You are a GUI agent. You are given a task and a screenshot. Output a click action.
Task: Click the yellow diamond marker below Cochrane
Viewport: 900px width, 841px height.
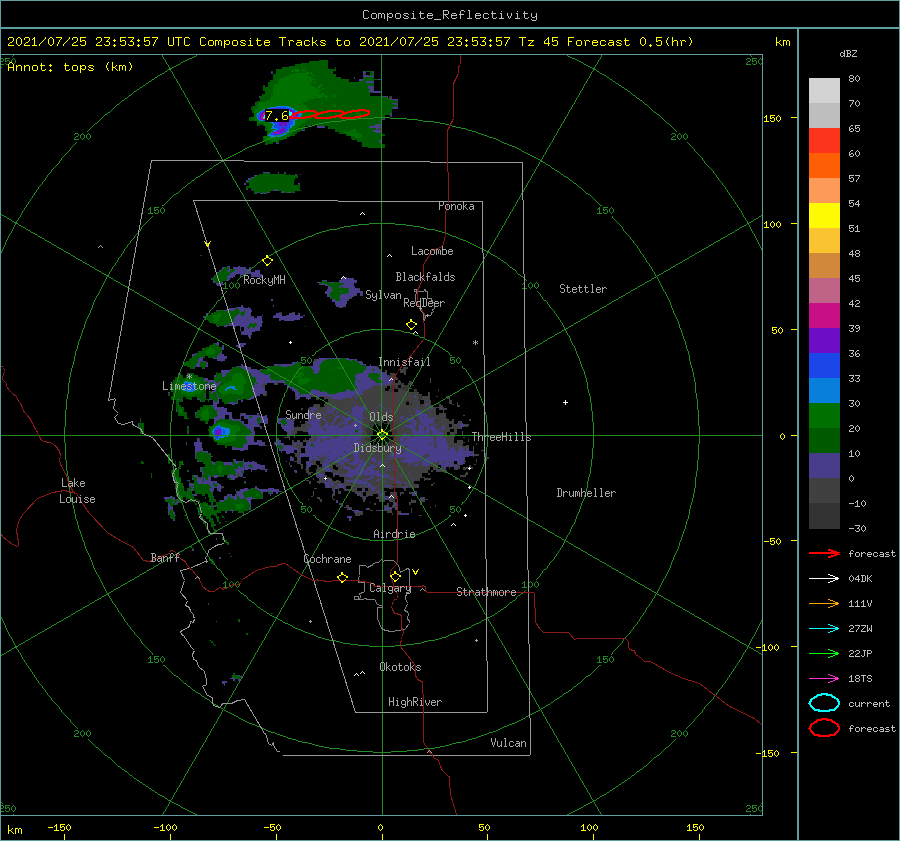342,578
